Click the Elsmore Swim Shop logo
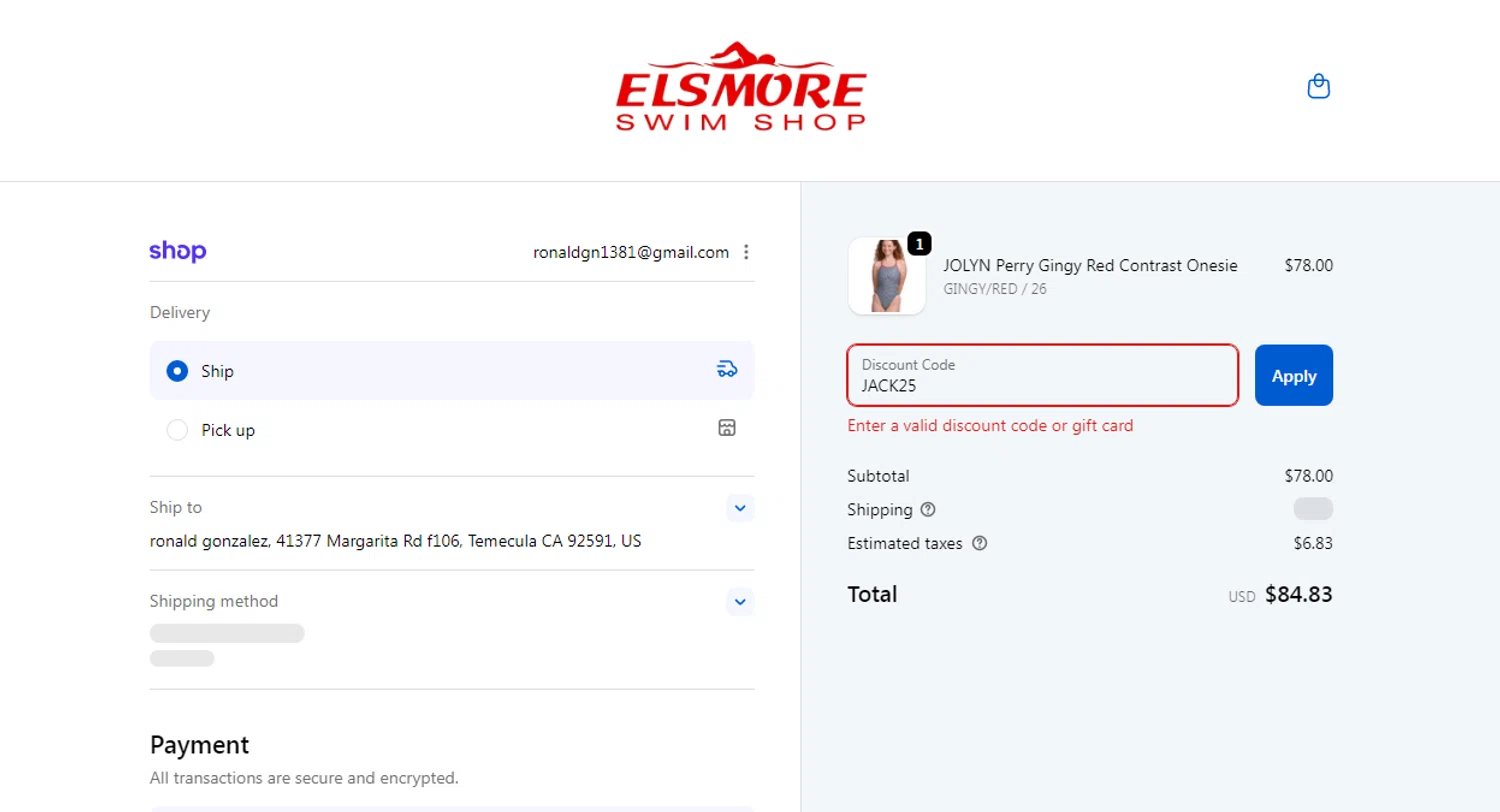 741,87
